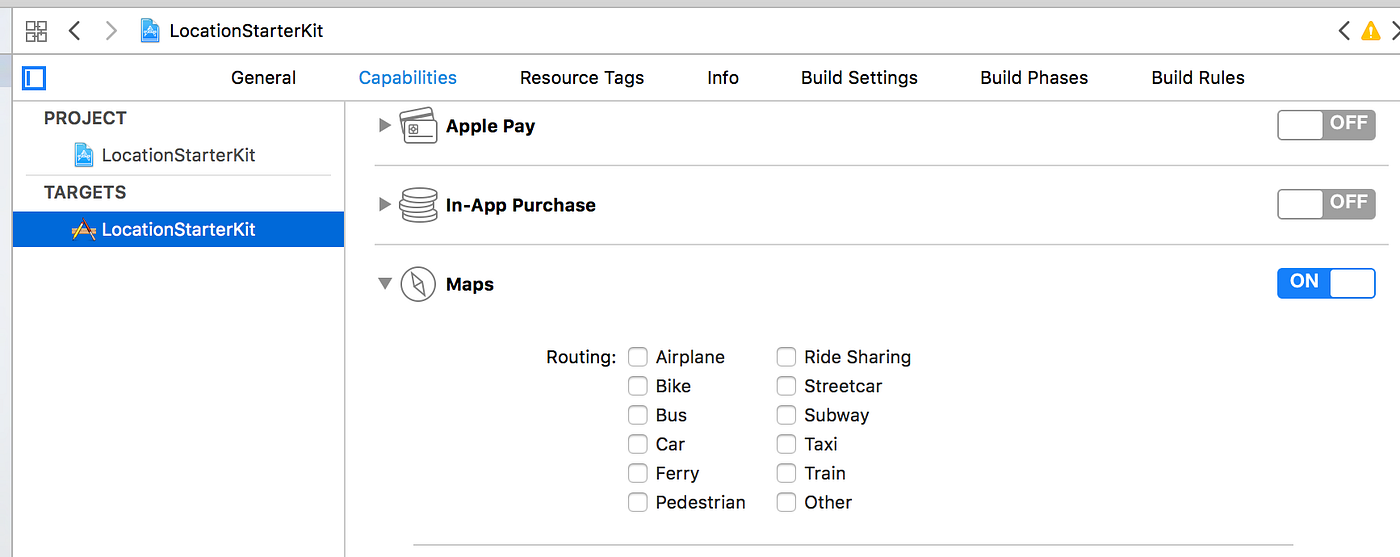Image resolution: width=1400 pixels, height=557 pixels.
Task: Click the Apple Pay capability label
Action: 490,126
